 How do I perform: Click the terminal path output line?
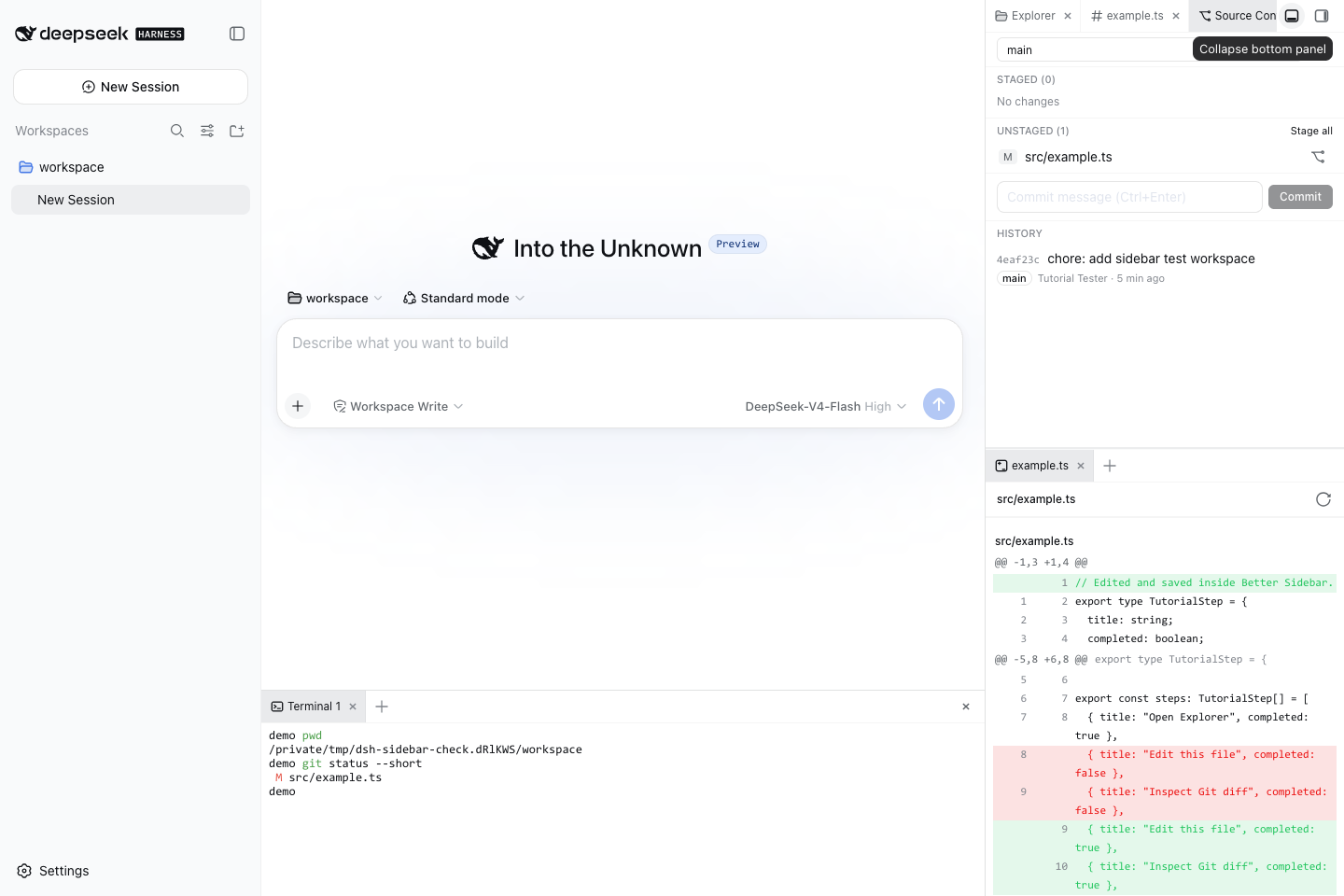(x=426, y=749)
